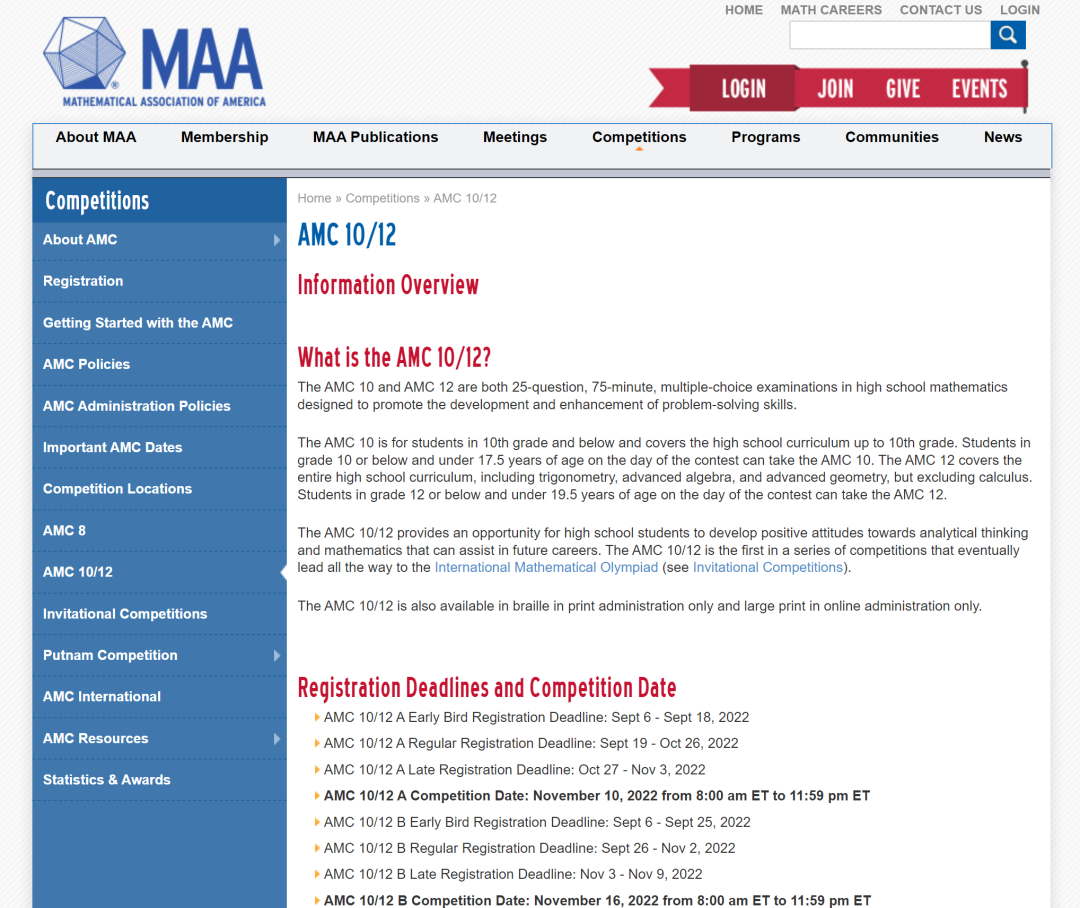1080x908 pixels.
Task: Open the News menu
Action: tap(1002, 137)
